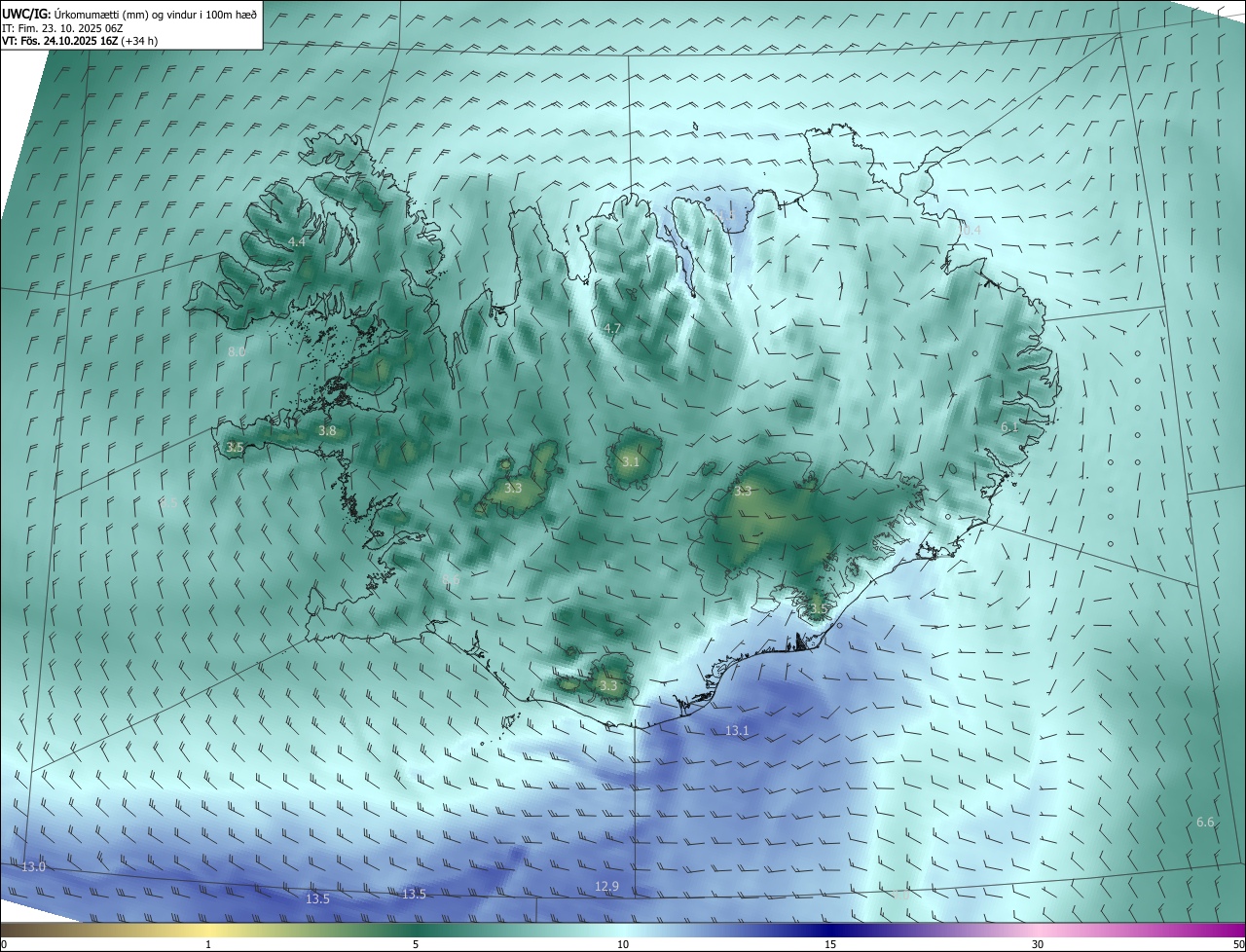The height and width of the screenshot is (952, 1246).
Task: Click the 3.5 value on the western peninsula
Action: 235,448
